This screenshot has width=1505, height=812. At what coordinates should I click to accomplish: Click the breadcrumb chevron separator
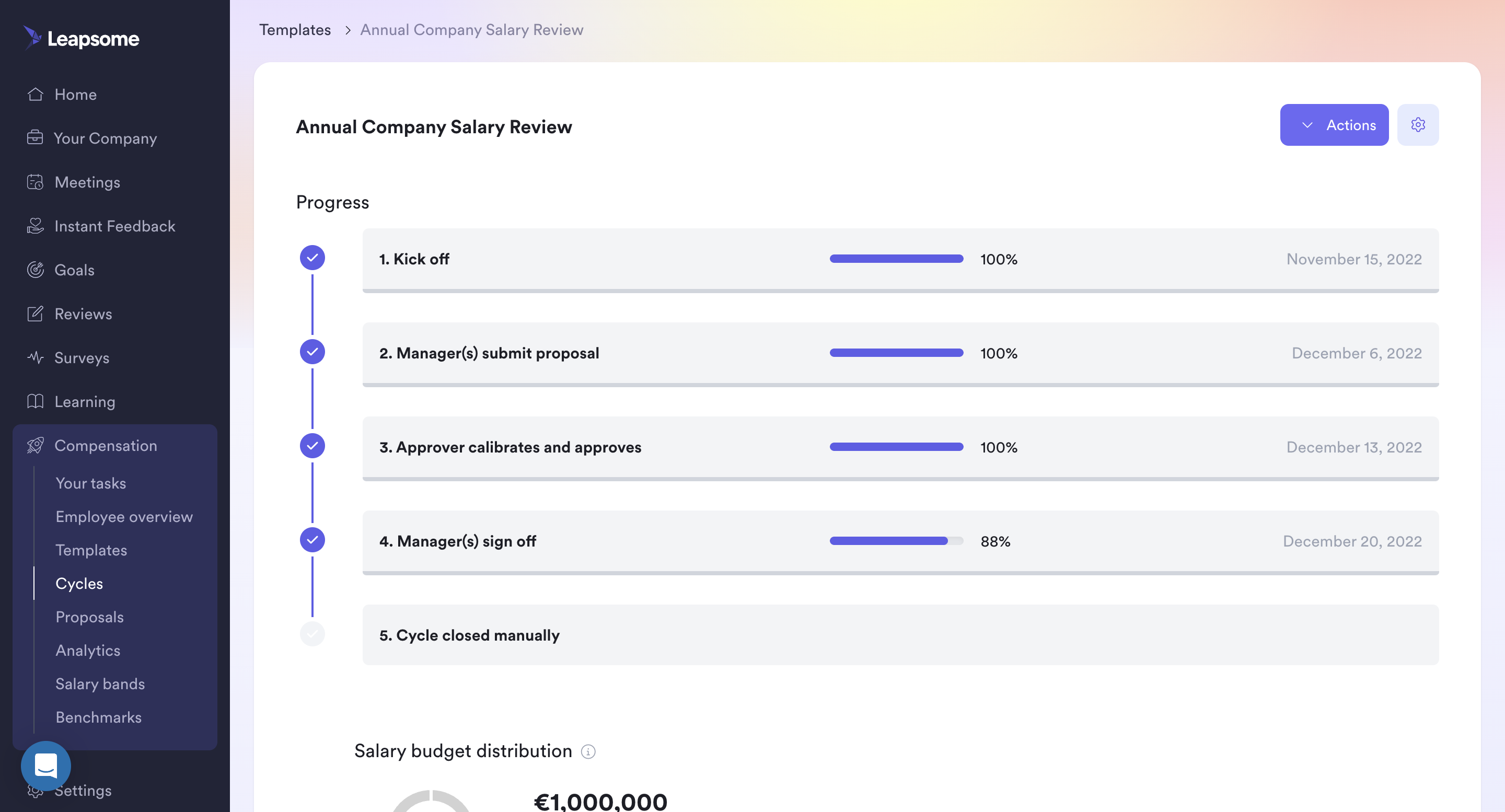coord(348,30)
